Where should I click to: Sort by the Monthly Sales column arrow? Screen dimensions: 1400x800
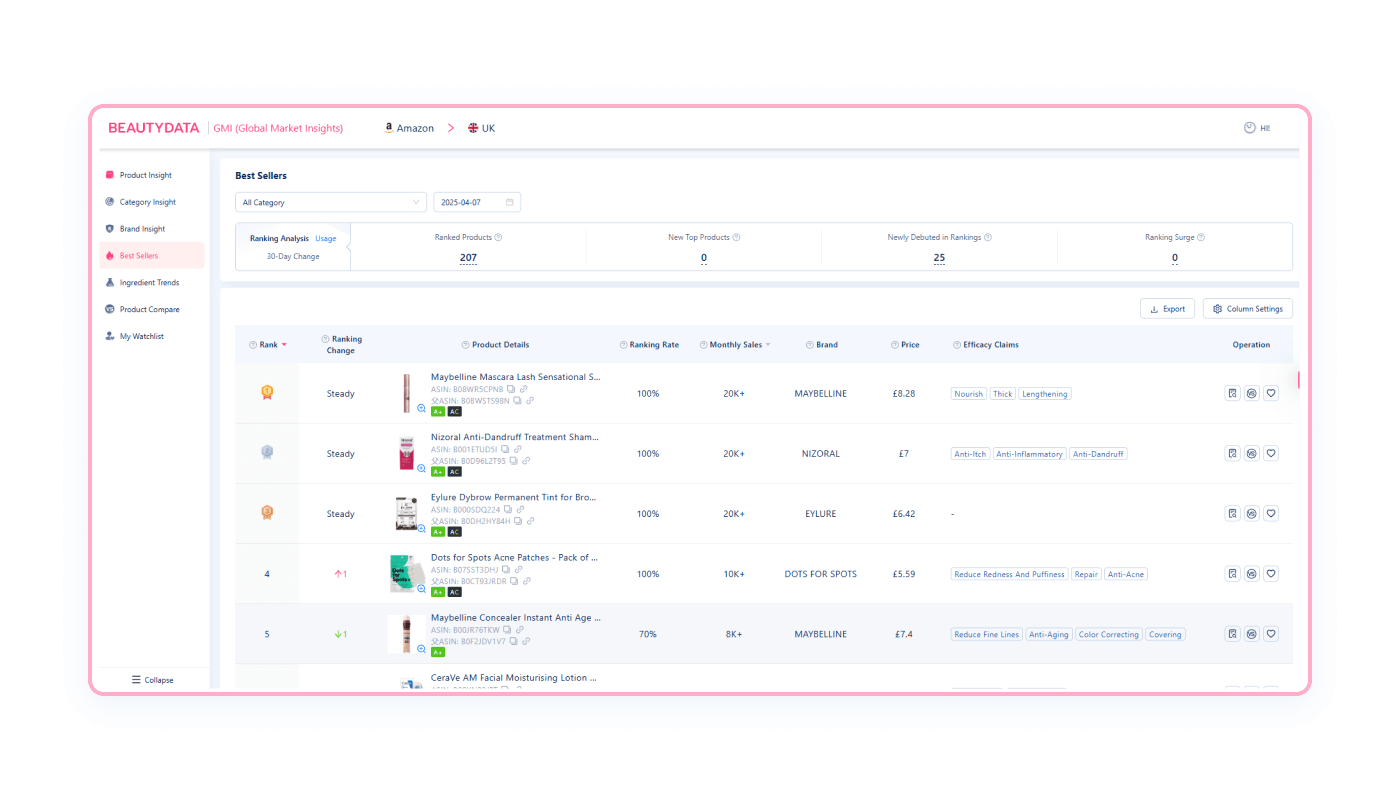[768, 345]
